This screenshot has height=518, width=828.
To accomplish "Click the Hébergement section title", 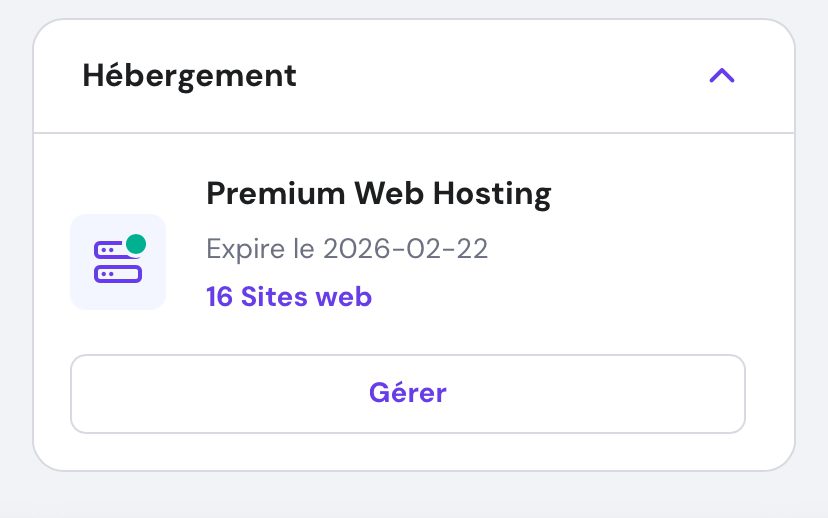I will point(189,76).
